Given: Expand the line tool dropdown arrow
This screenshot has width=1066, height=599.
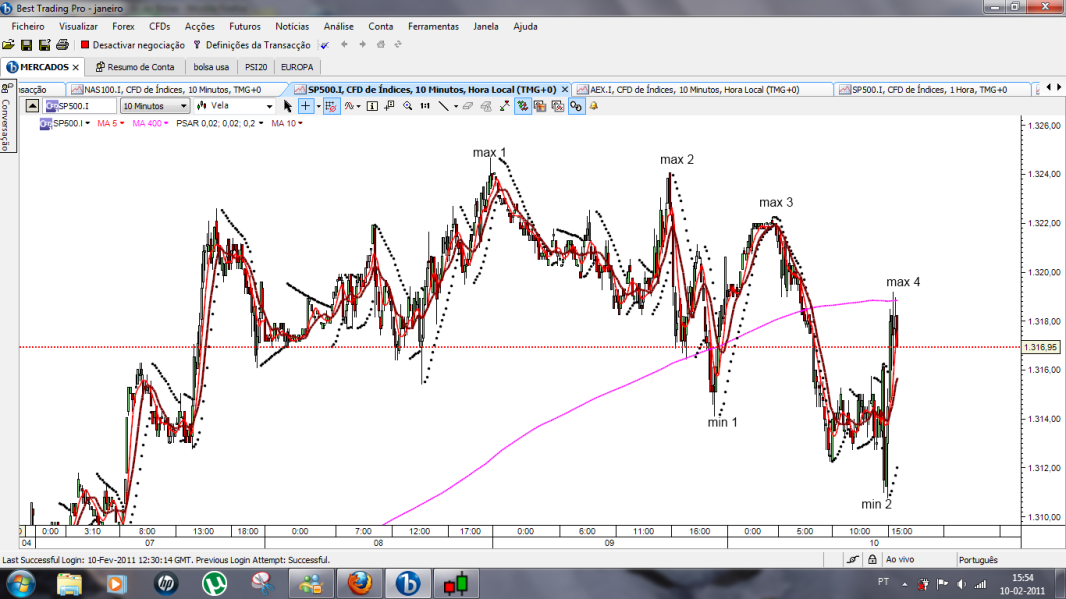Looking at the screenshot, I should pyautogui.click(x=455, y=107).
